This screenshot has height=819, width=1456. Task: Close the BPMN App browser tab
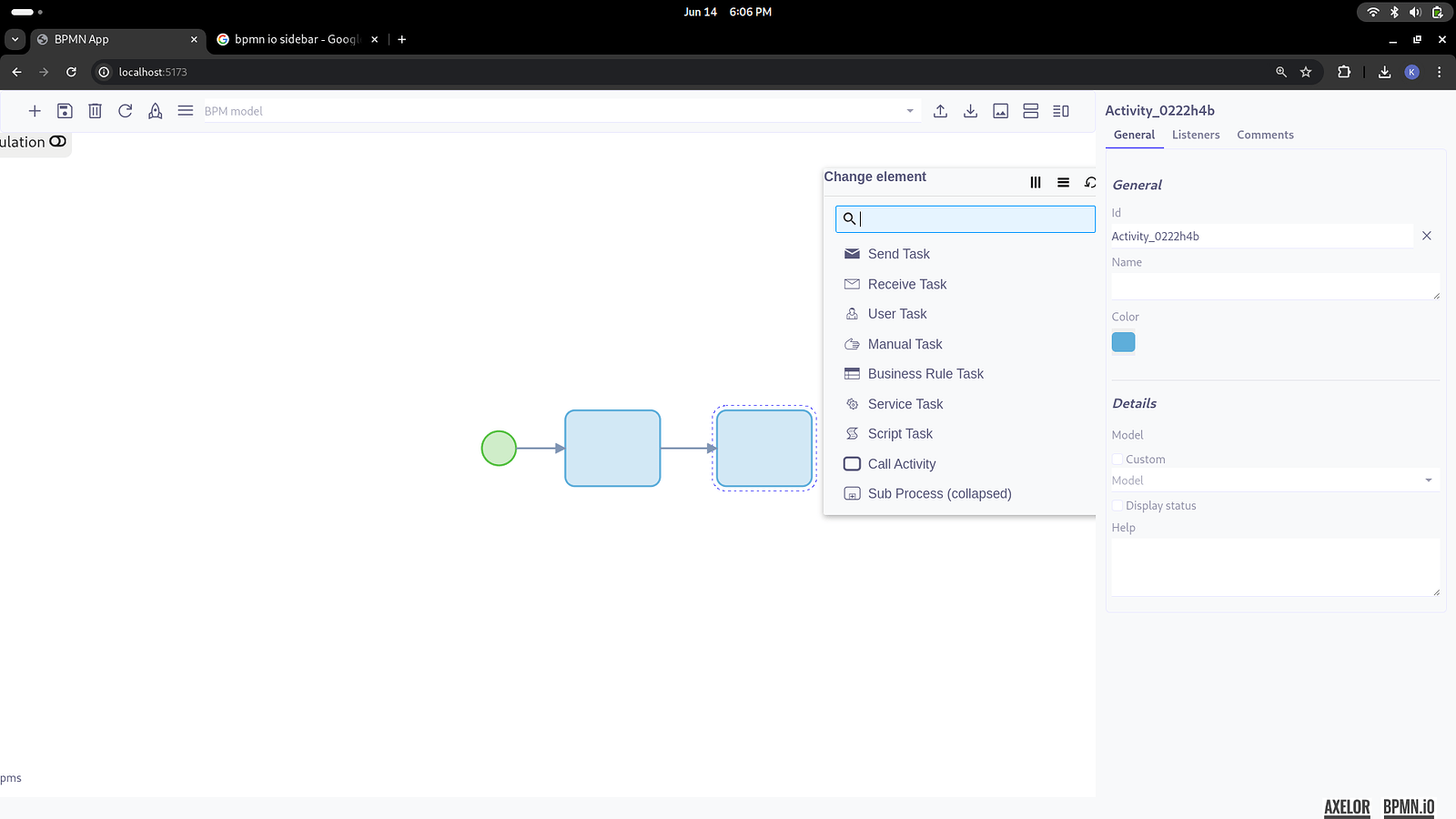click(x=194, y=39)
